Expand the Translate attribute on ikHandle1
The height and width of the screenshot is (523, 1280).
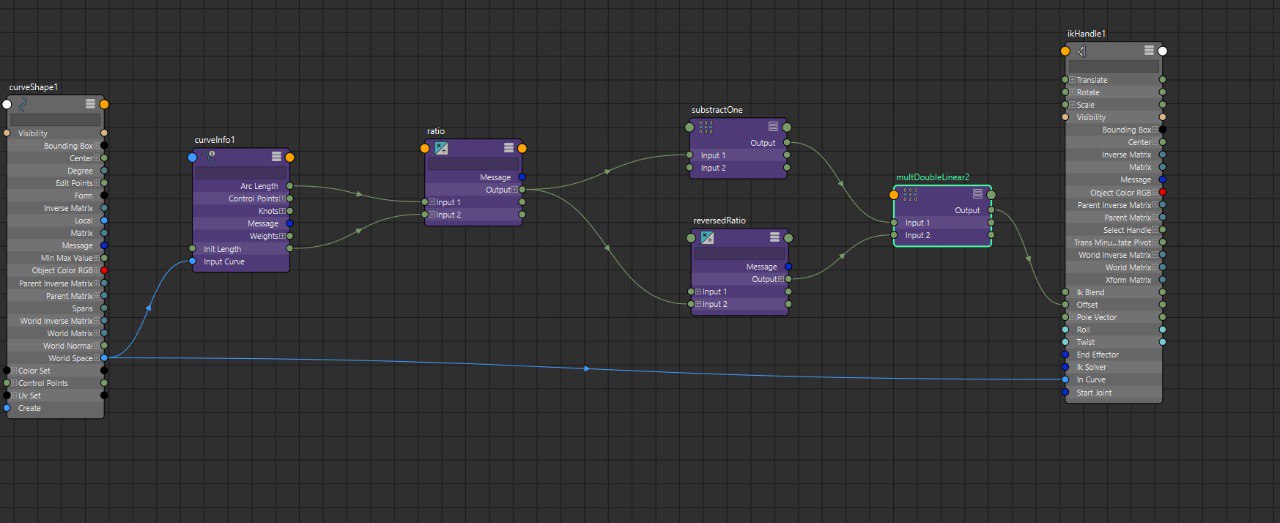point(1072,80)
